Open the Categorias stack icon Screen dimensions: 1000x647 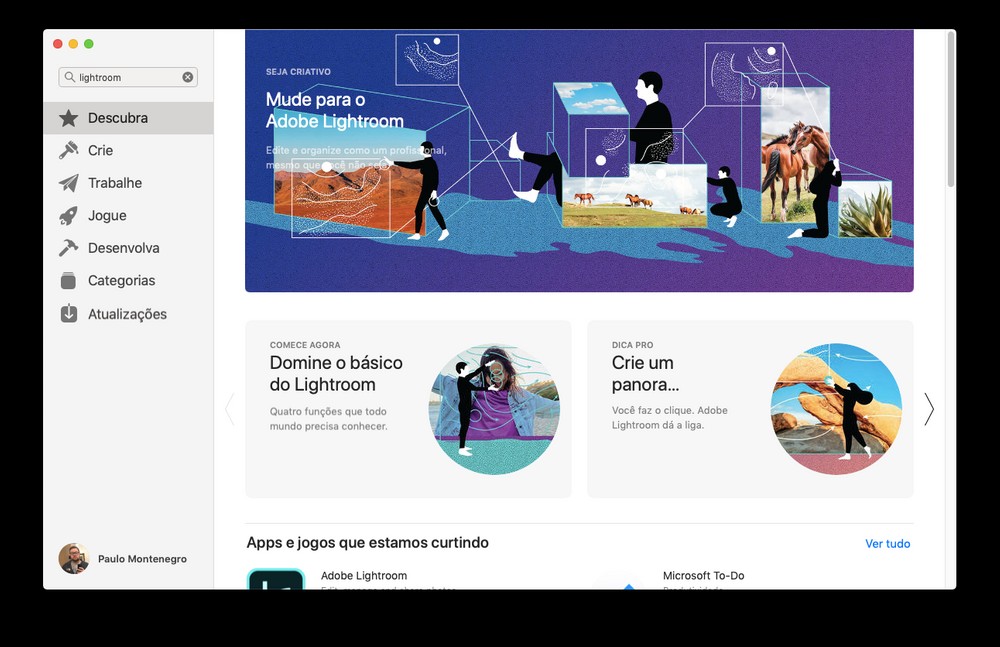[x=68, y=281]
